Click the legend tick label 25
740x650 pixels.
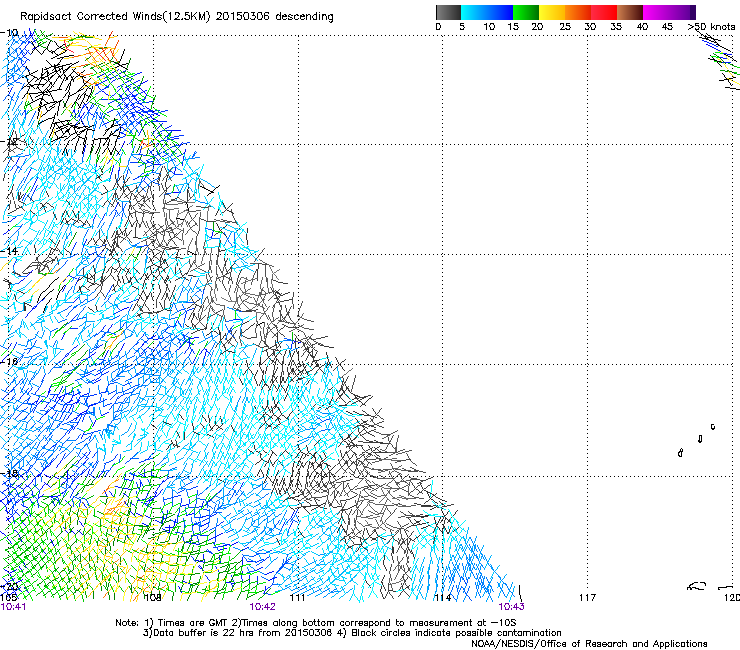point(564,27)
